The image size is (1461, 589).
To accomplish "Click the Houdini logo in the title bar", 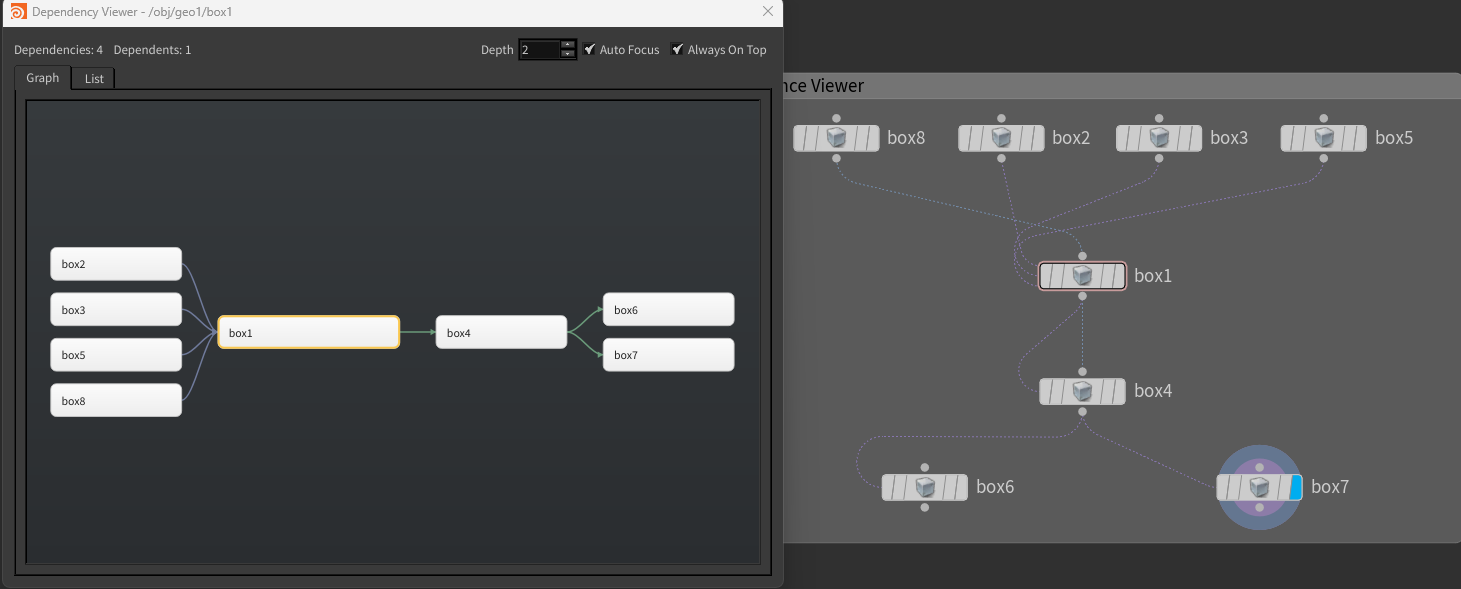I will (x=18, y=12).
